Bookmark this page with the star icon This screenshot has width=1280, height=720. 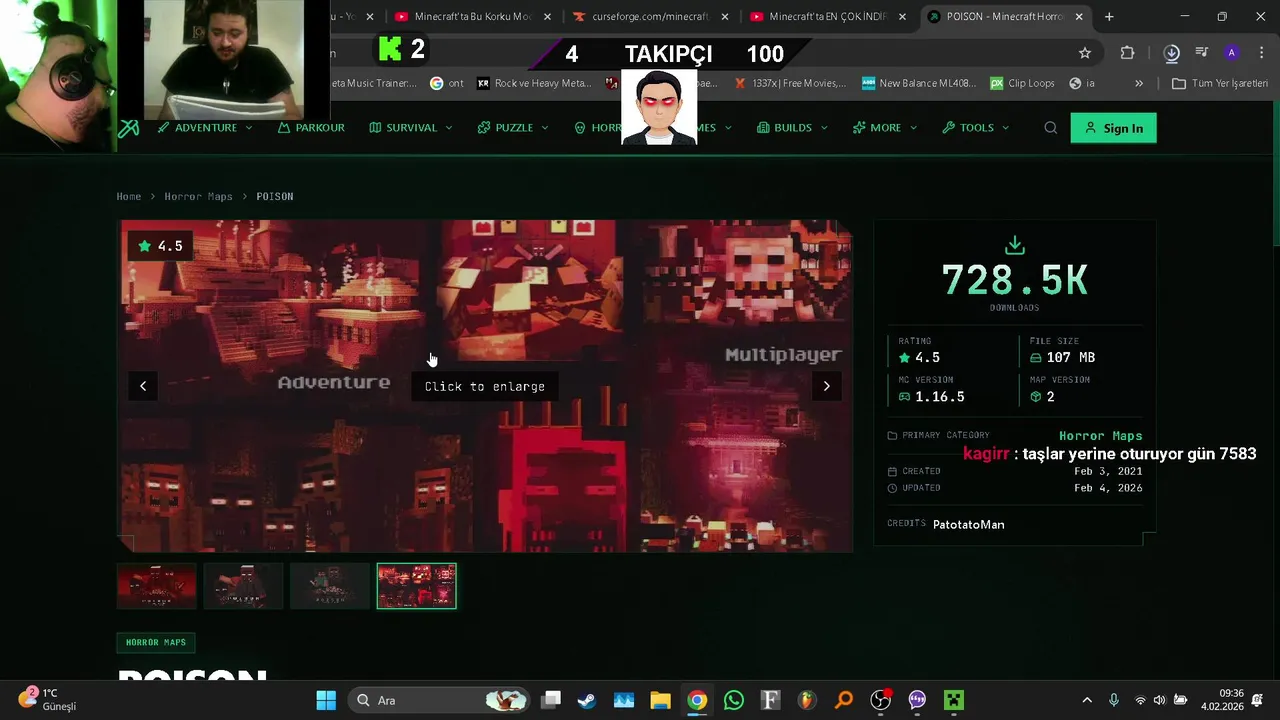pyautogui.click(x=1085, y=53)
